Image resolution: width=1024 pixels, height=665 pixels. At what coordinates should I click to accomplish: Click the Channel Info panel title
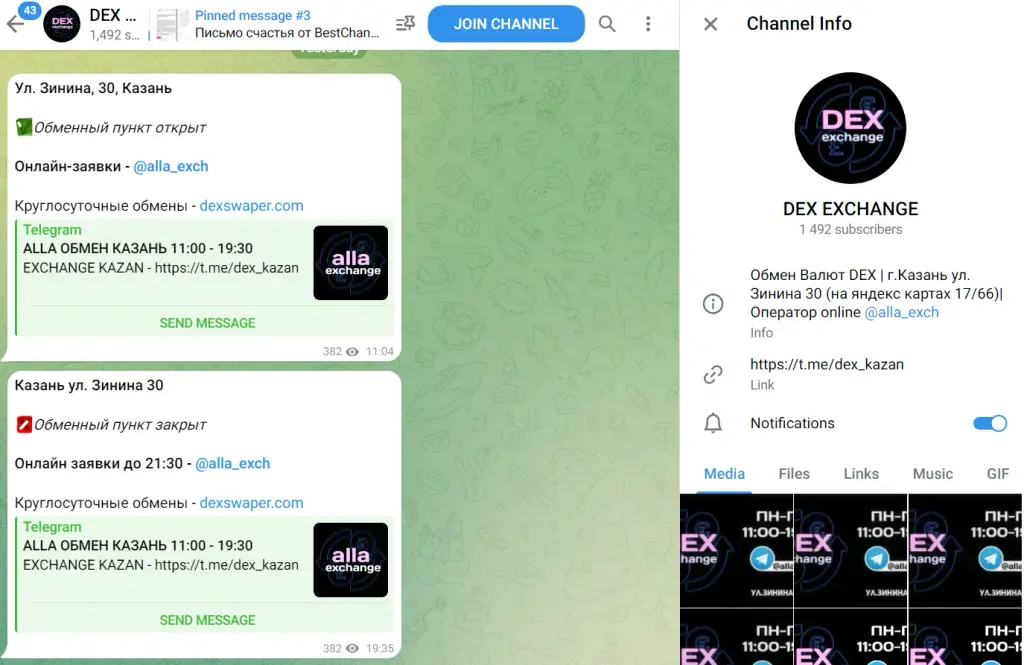[x=799, y=24]
